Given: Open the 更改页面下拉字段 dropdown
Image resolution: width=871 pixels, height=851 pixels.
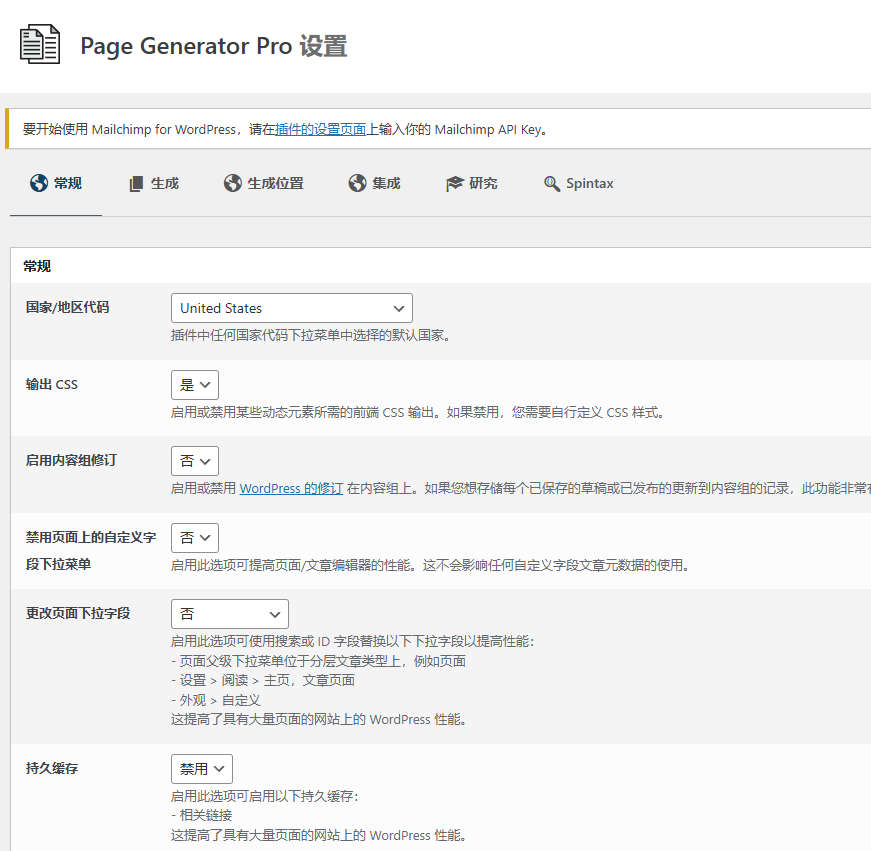Looking at the screenshot, I should pos(230,614).
